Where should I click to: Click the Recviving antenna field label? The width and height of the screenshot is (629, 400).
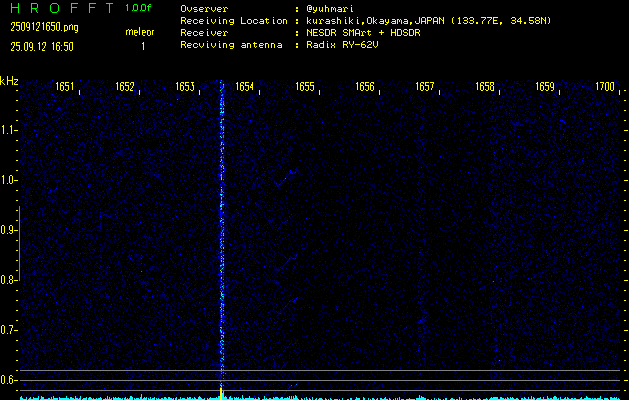click(x=231, y=45)
